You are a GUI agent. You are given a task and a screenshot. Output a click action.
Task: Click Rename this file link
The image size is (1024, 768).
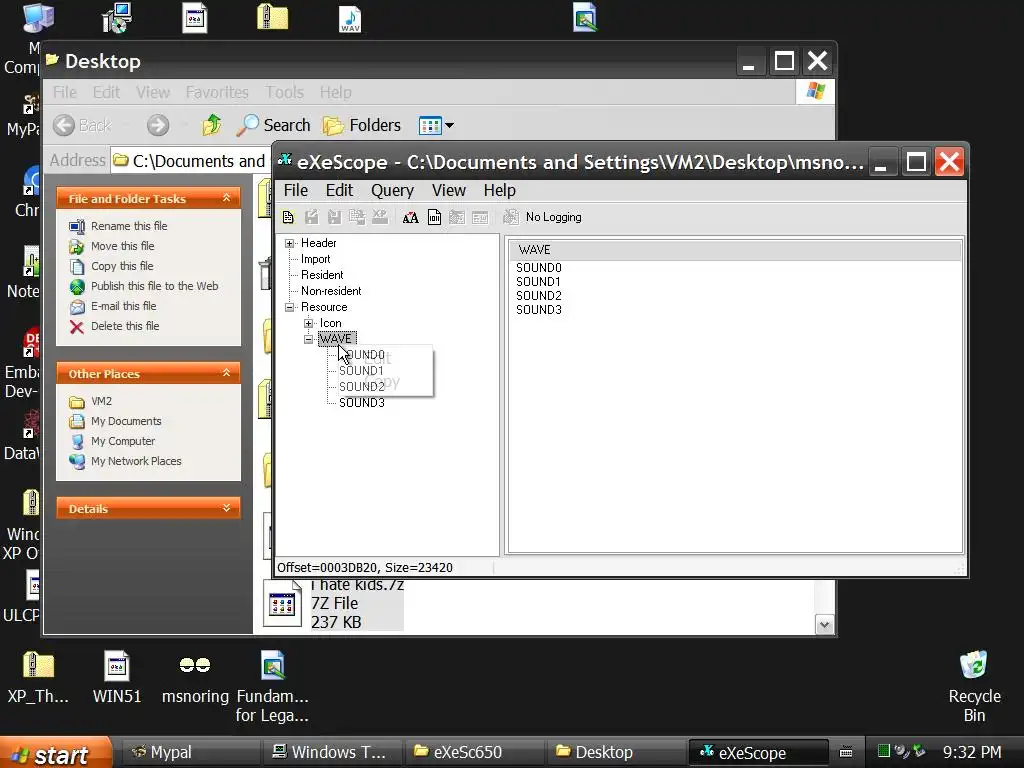coord(129,226)
